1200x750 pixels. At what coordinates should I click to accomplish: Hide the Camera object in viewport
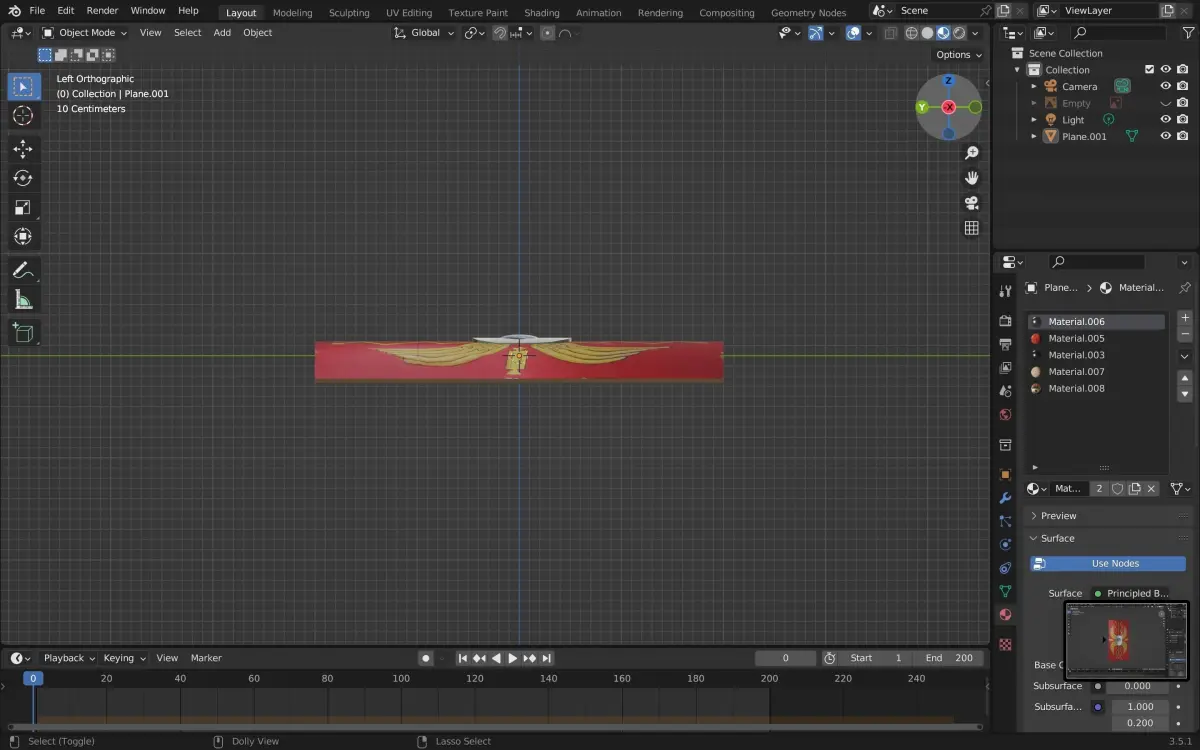pyautogui.click(x=1166, y=86)
